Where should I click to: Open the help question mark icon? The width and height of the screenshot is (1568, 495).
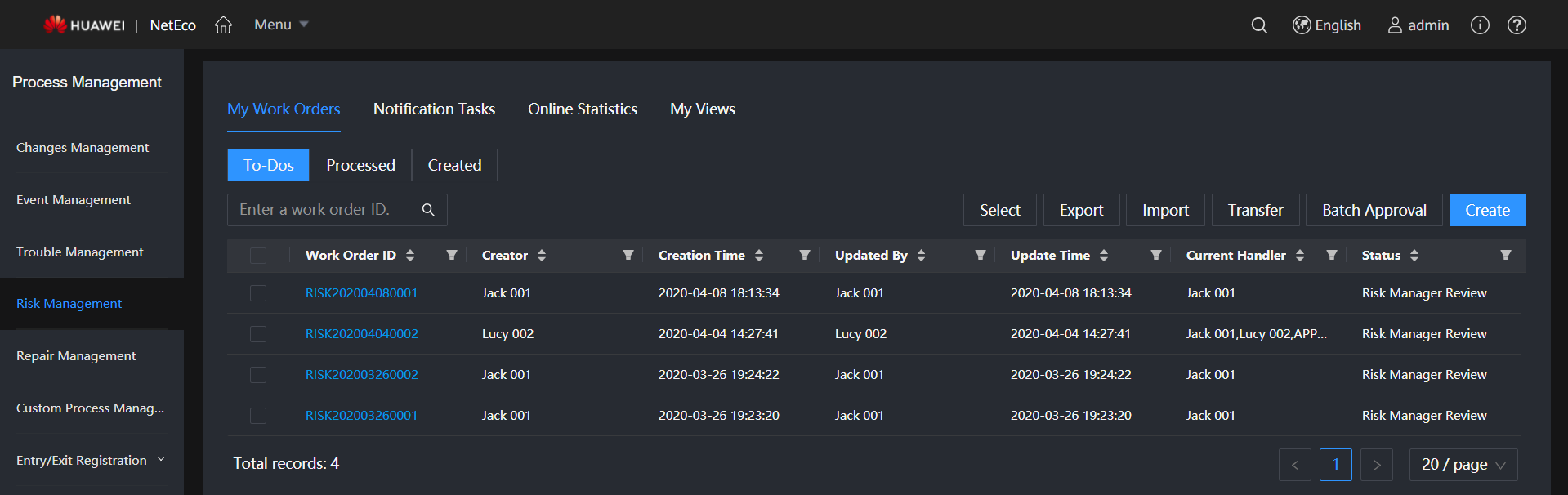click(x=1517, y=25)
